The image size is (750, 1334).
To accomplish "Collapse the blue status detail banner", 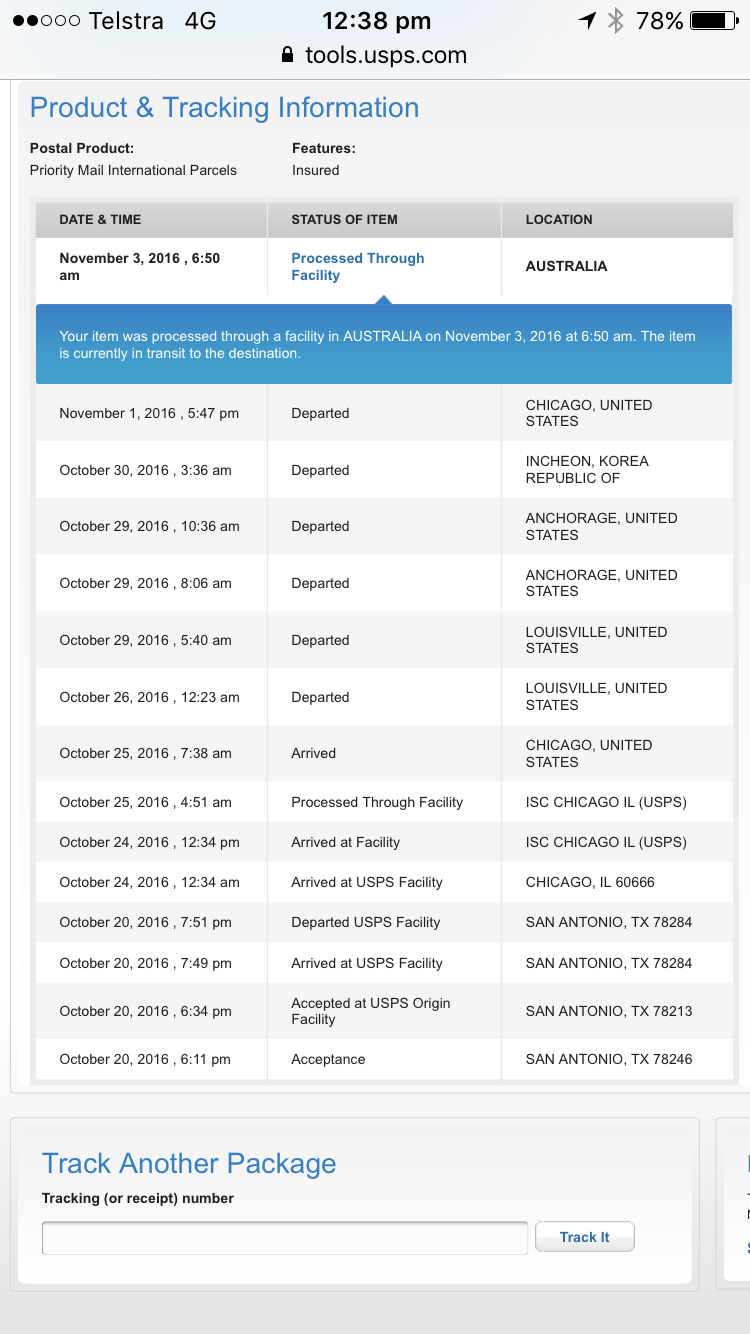I will (384, 344).
